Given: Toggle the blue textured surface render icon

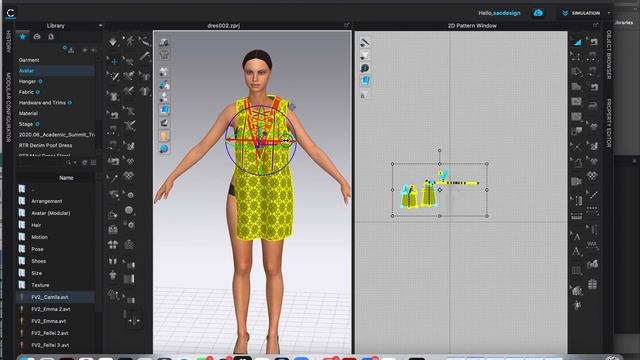Looking at the screenshot, I should pyautogui.click(x=164, y=109).
